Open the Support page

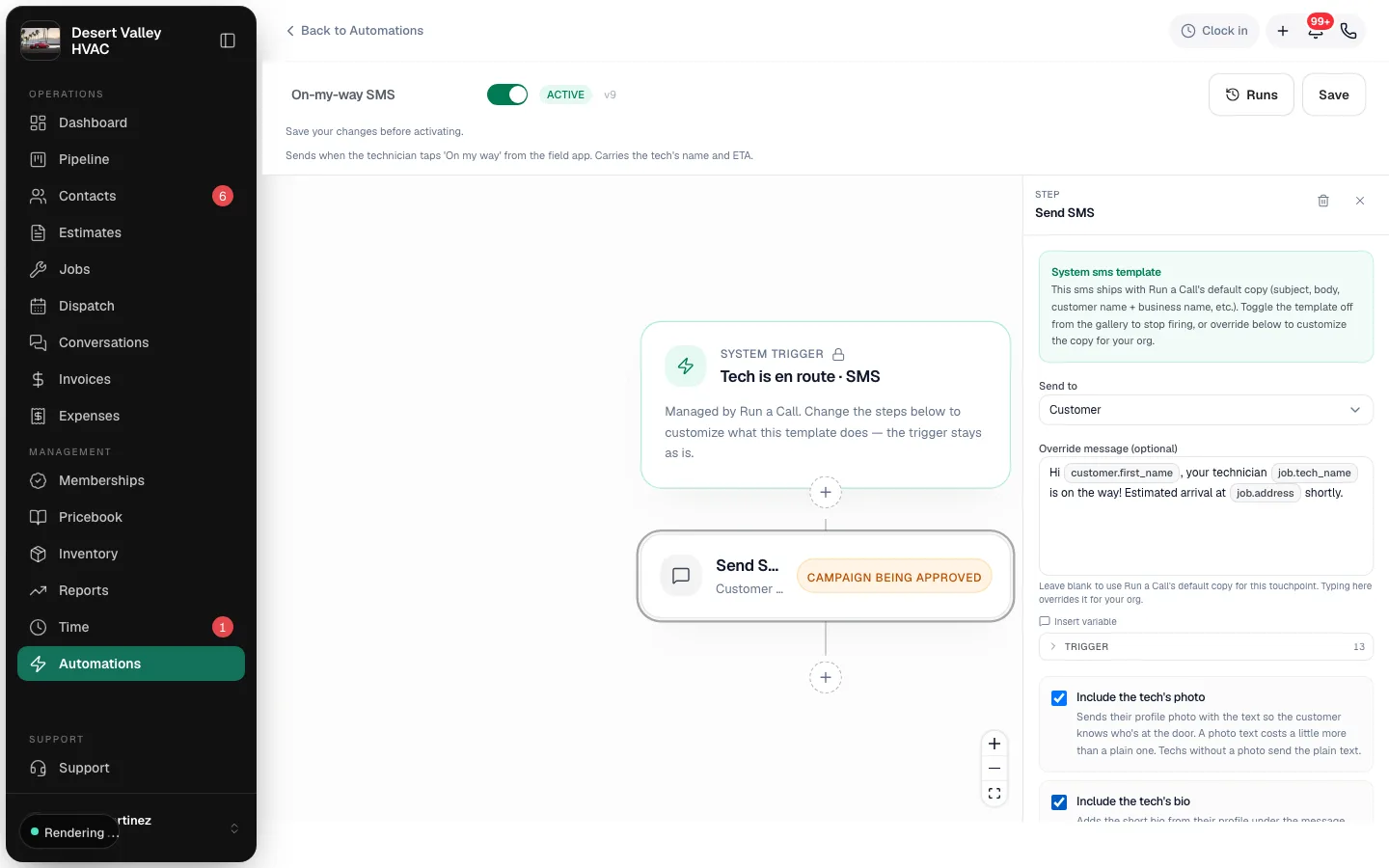point(131,768)
